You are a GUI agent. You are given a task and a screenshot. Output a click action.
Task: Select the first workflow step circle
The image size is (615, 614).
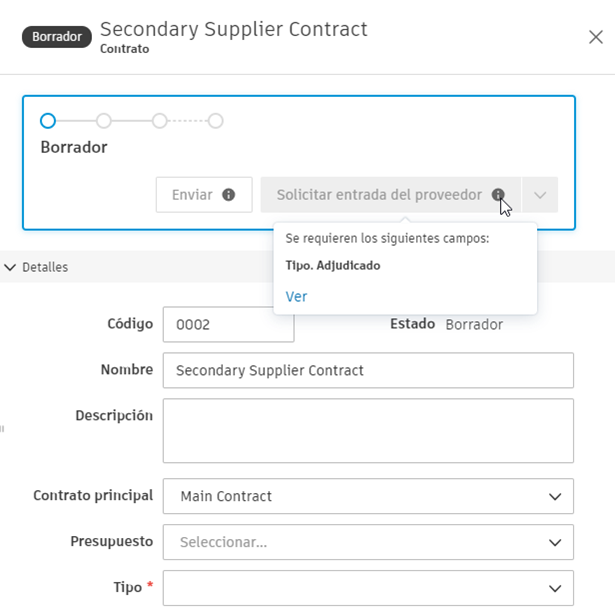[x=48, y=121]
